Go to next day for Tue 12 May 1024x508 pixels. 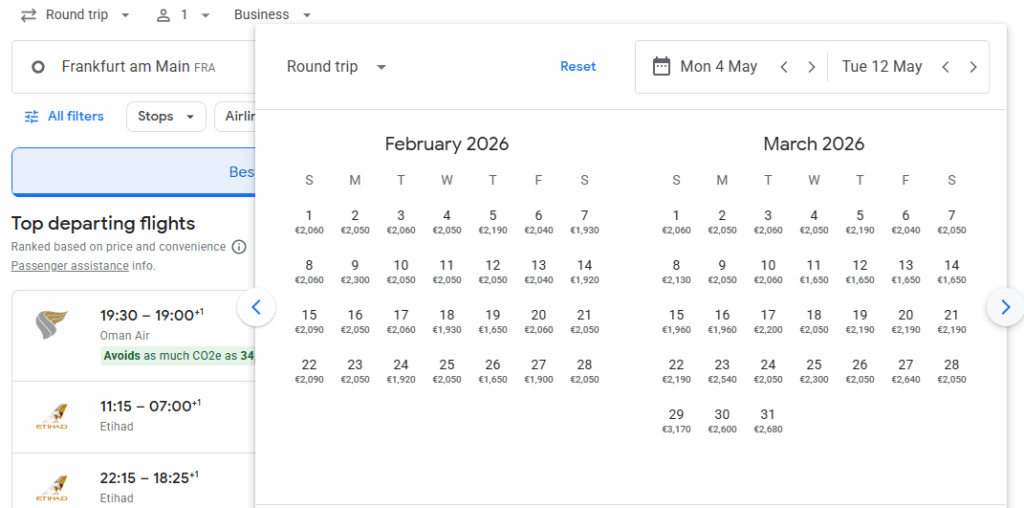pyautogui.click(x=973, y=67)
